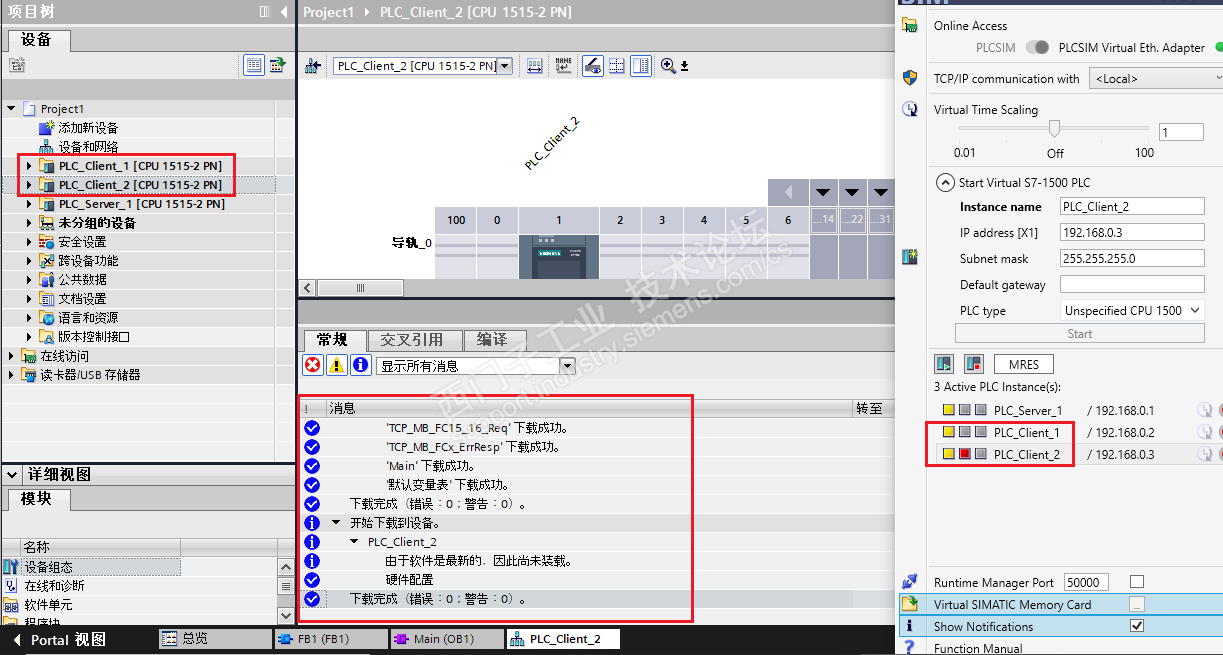Toggle information messages filter icon
Screen dimensions: 1223x655
(361, 366)
